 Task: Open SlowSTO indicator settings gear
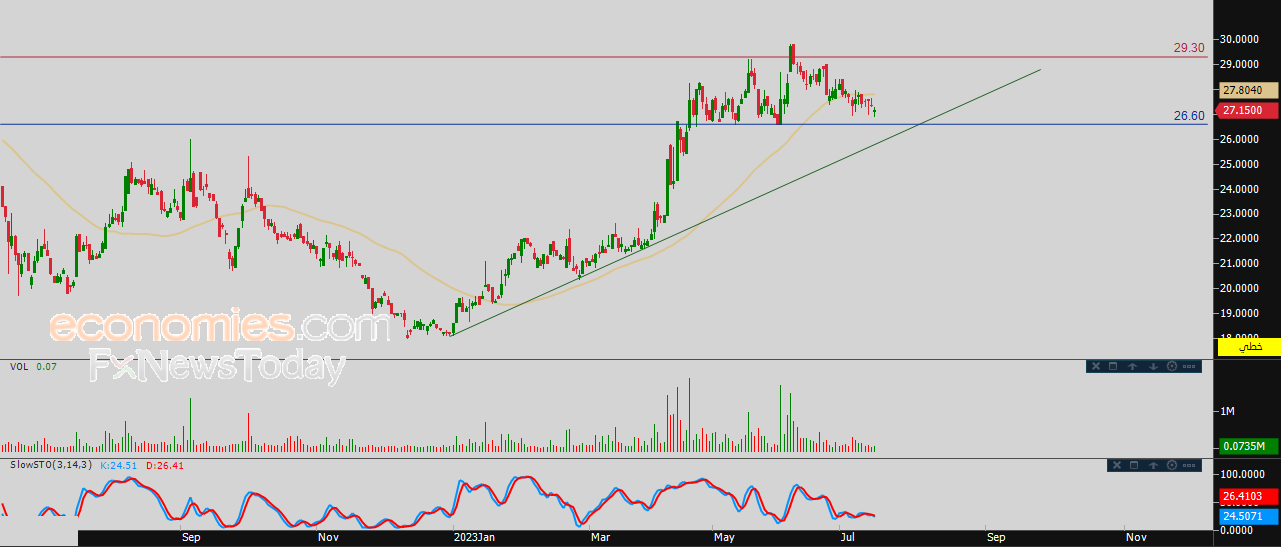[1172, 465]
